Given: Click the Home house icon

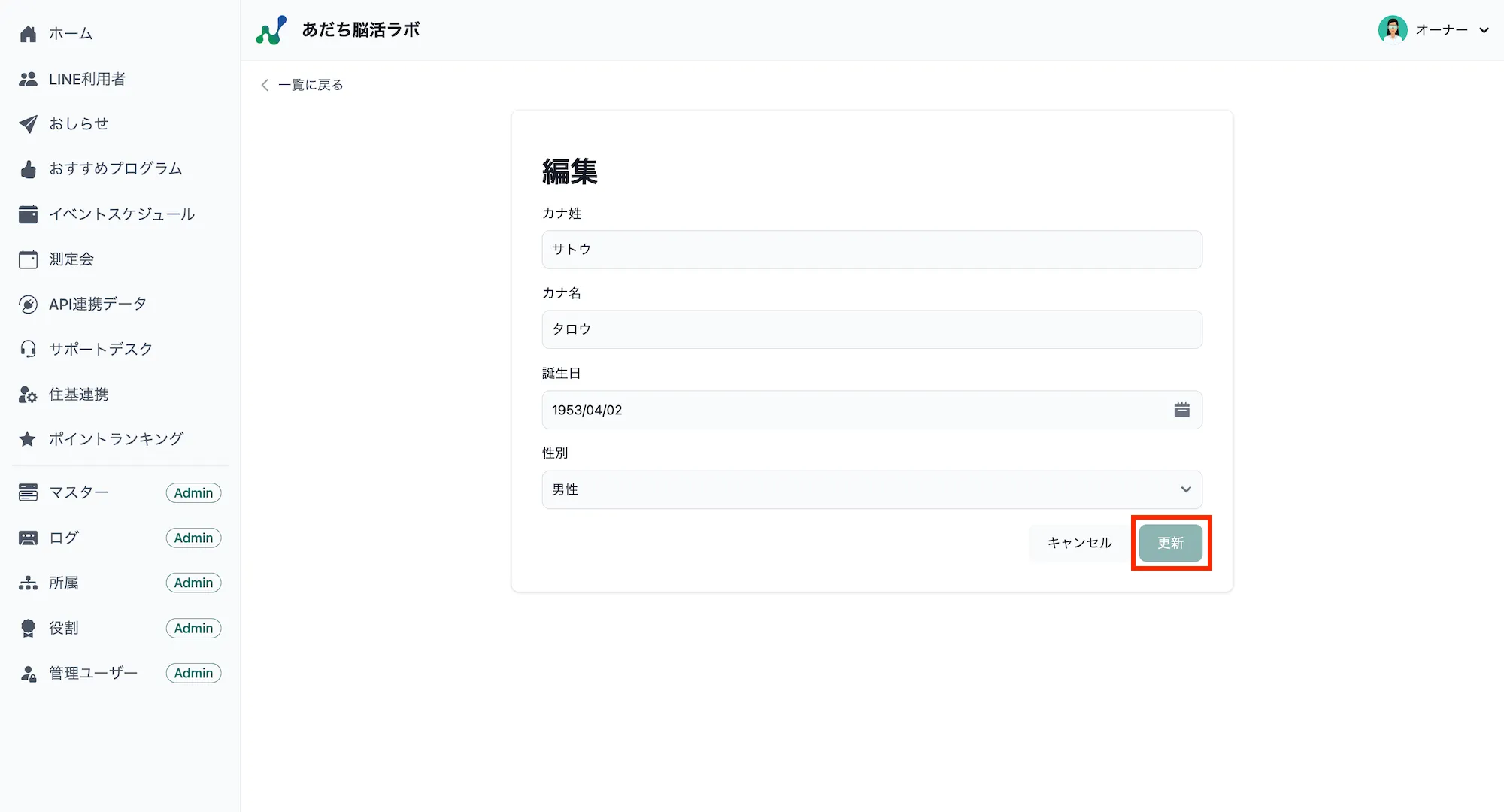Looking at the screenshot, I should pyautogui.click(x=28, y=34).
